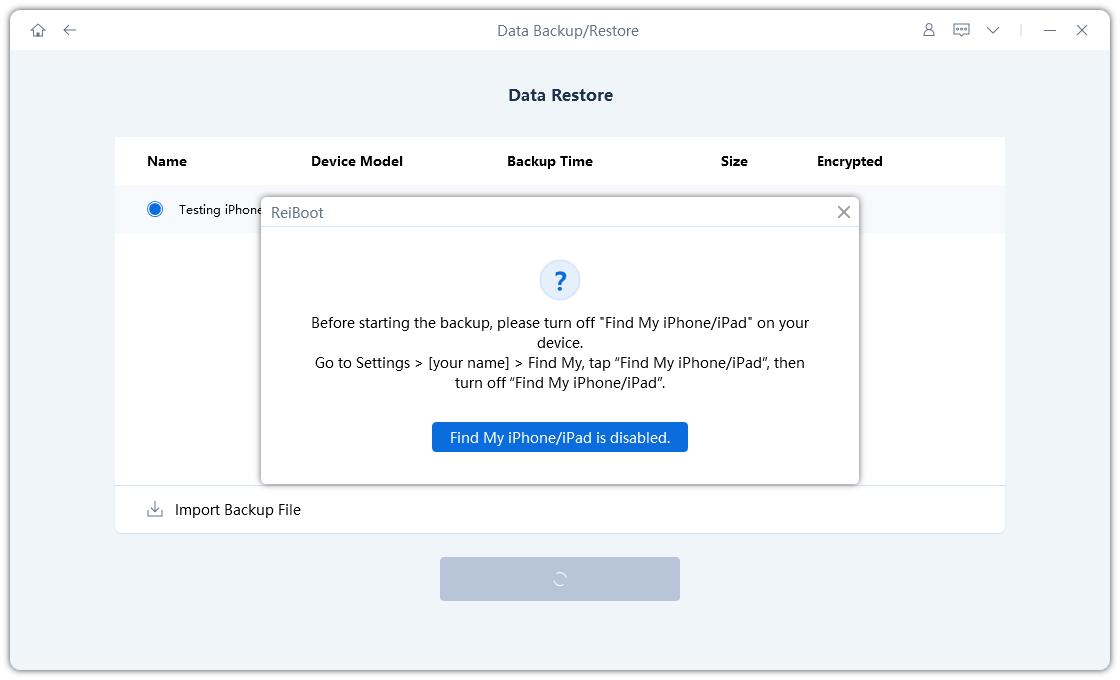Sort by the Device Model column

pyautogui.click(x=357, y=161)
